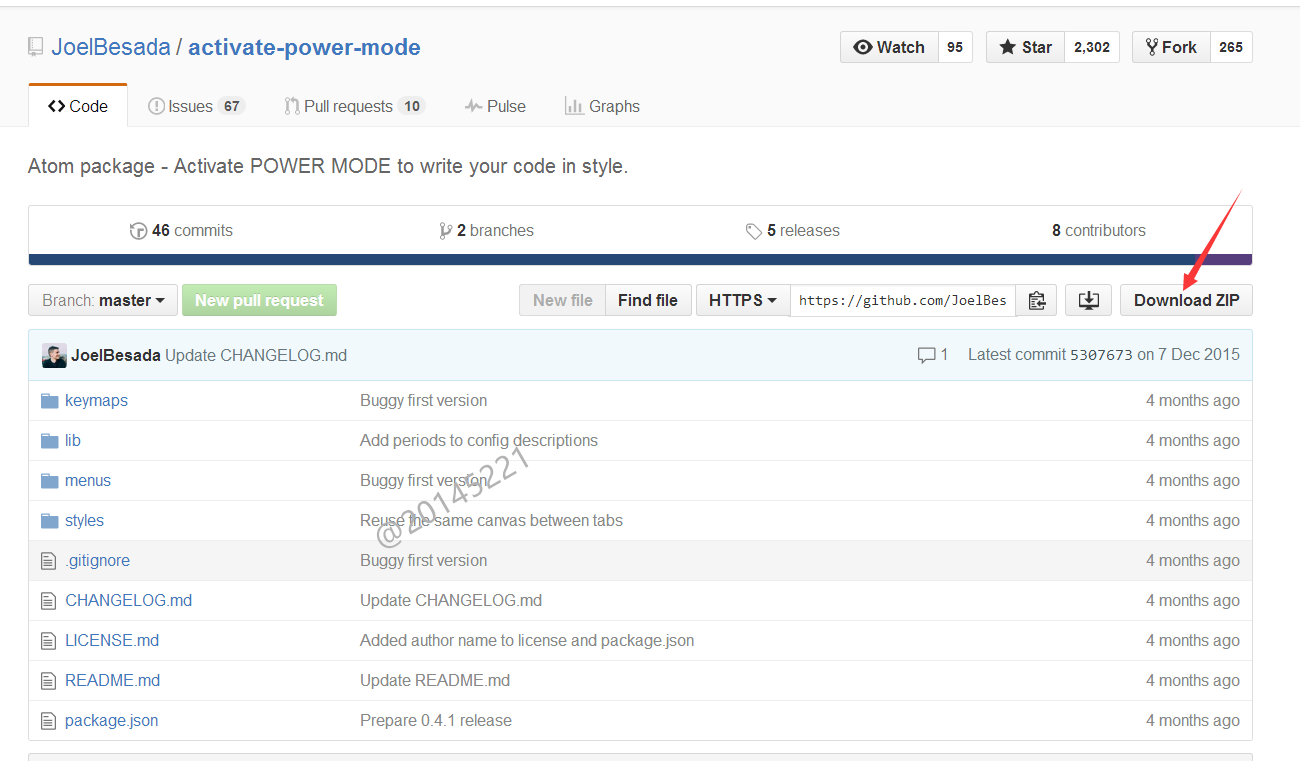
Task: View the 5 releases
Action: tap(792, 231)
